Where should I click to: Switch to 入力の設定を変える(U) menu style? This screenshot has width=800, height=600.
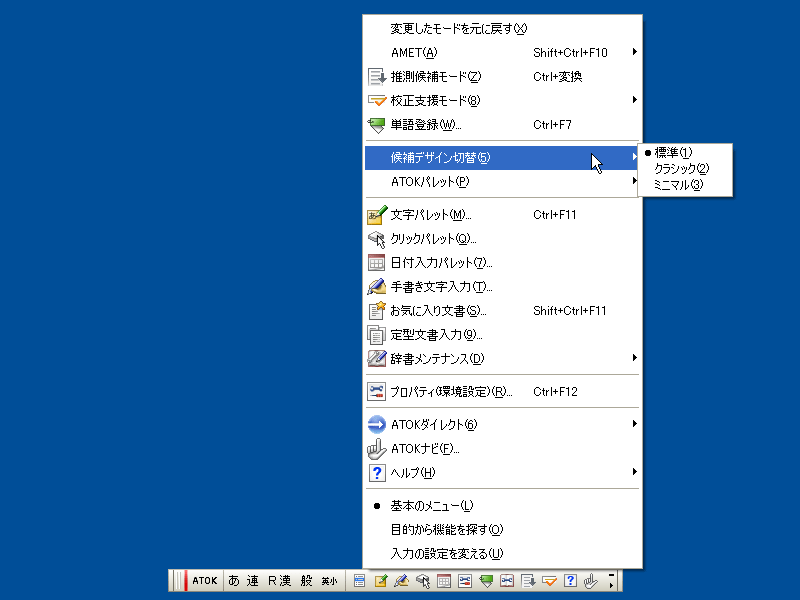click(502, 554)
